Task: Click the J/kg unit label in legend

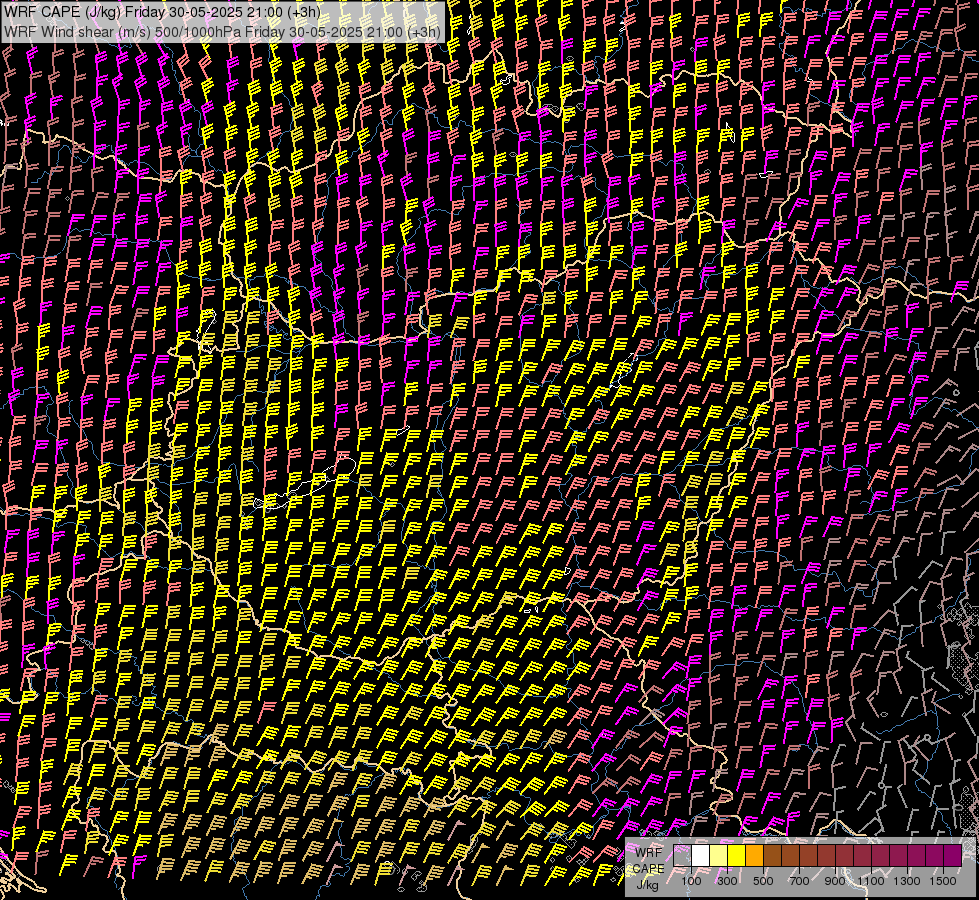Action: click(x=647, y=885)
